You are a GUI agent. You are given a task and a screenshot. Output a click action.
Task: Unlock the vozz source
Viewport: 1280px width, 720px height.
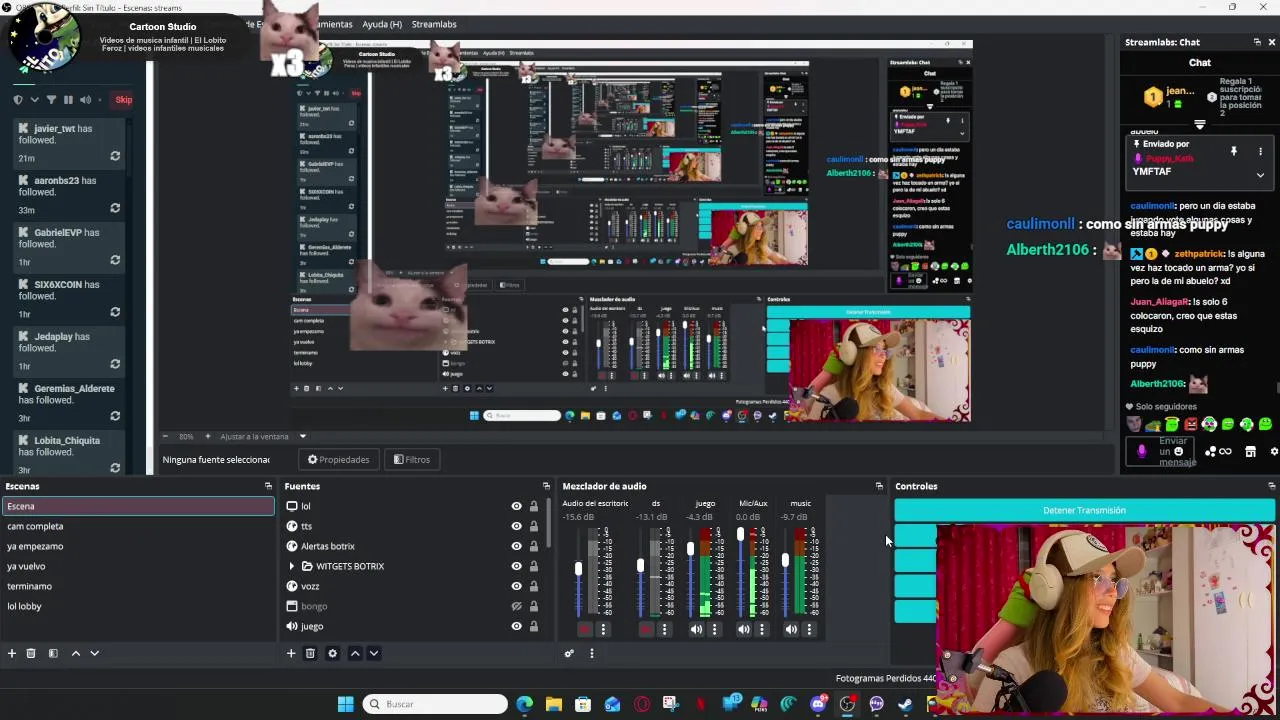(533, 586)
